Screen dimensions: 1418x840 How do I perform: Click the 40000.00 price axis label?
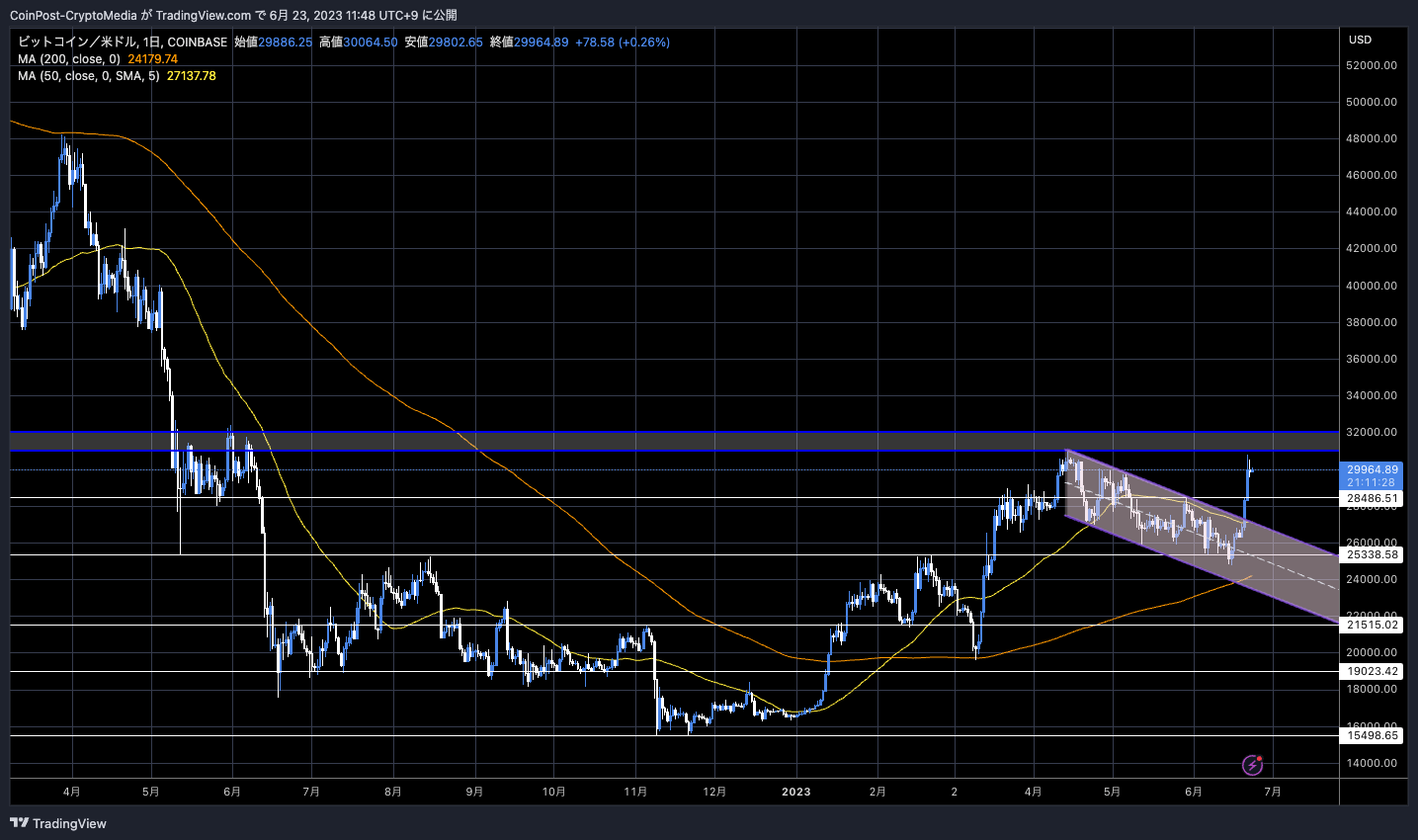point(1373,286)
